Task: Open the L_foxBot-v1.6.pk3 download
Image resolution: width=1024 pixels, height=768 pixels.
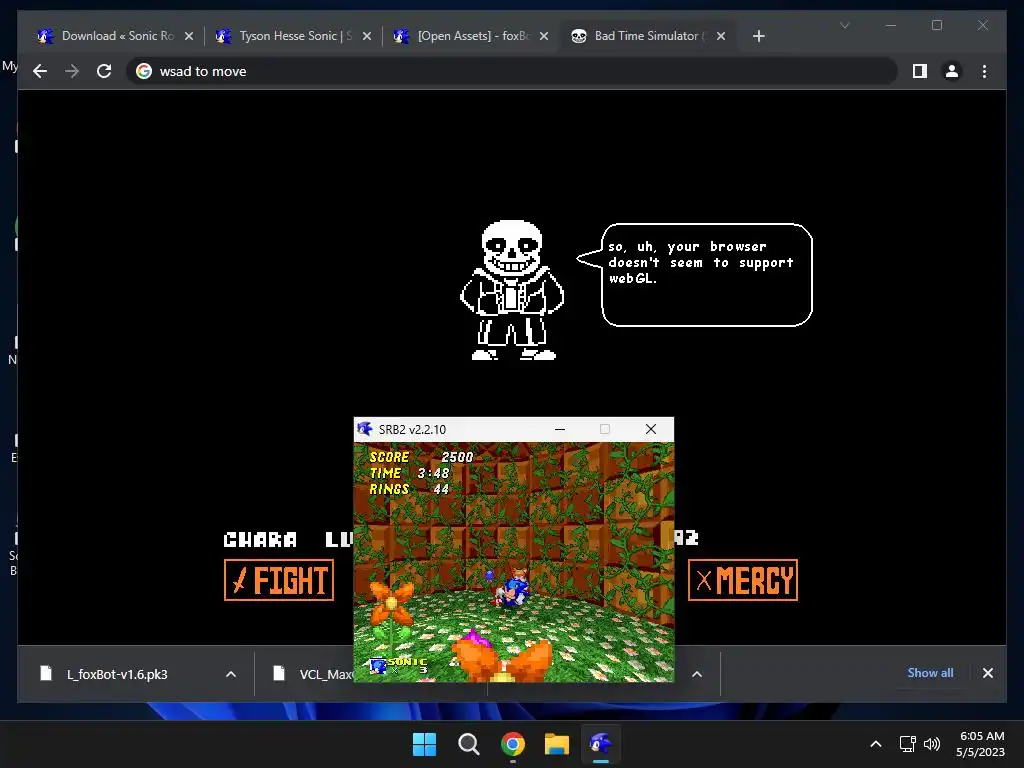Action: [118, 674]
